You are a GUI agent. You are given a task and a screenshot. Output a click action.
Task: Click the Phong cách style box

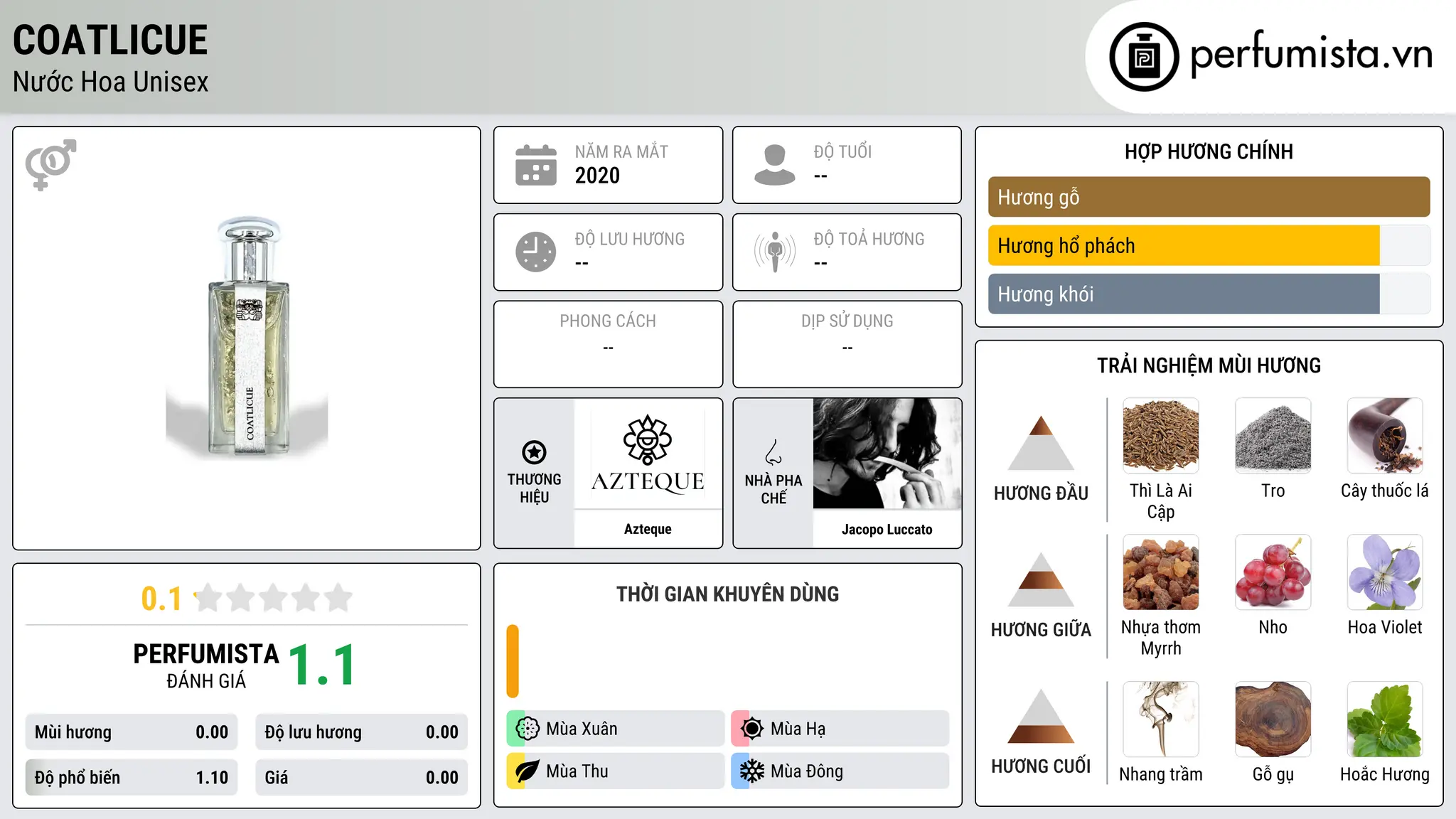(608, 344)
